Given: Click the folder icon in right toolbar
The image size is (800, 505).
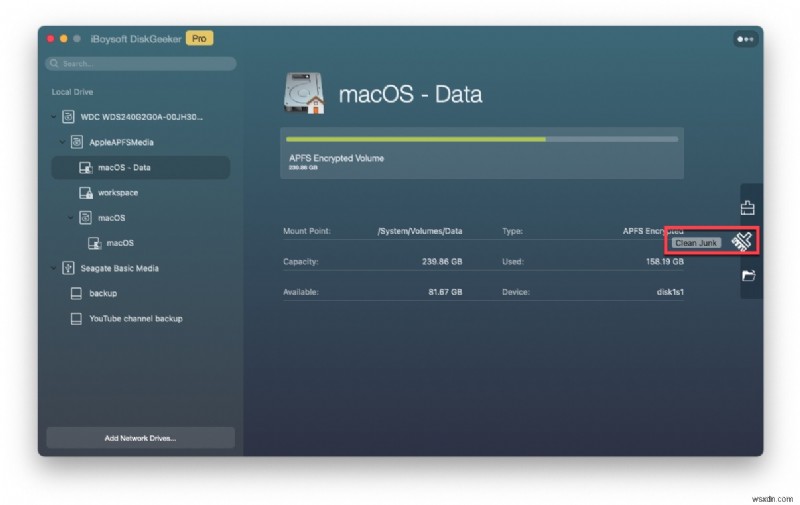Looking at the screenshot, I should [x=747, y=275].
